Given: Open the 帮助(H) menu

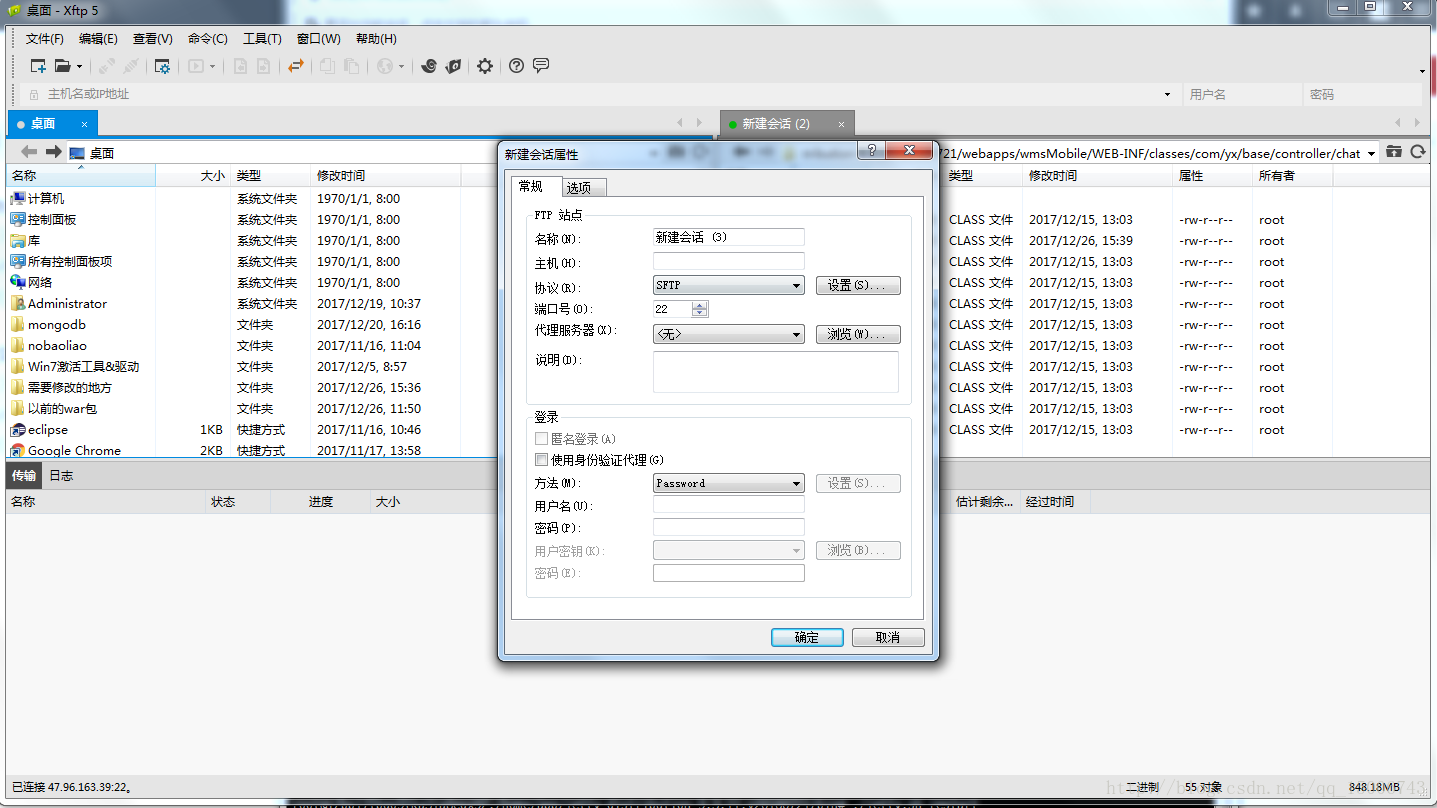Looking at the screenshot, I should tap(376, 39).
